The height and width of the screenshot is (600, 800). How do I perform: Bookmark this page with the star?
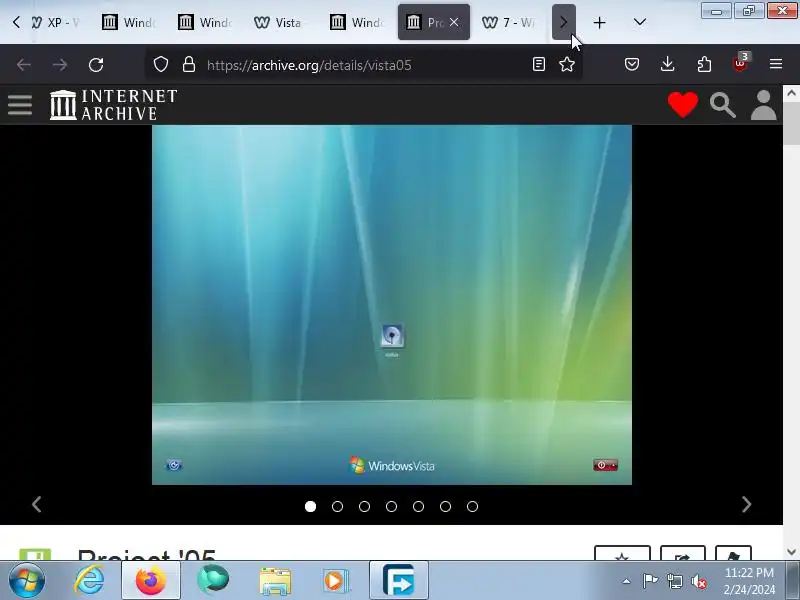coord(567,64)
